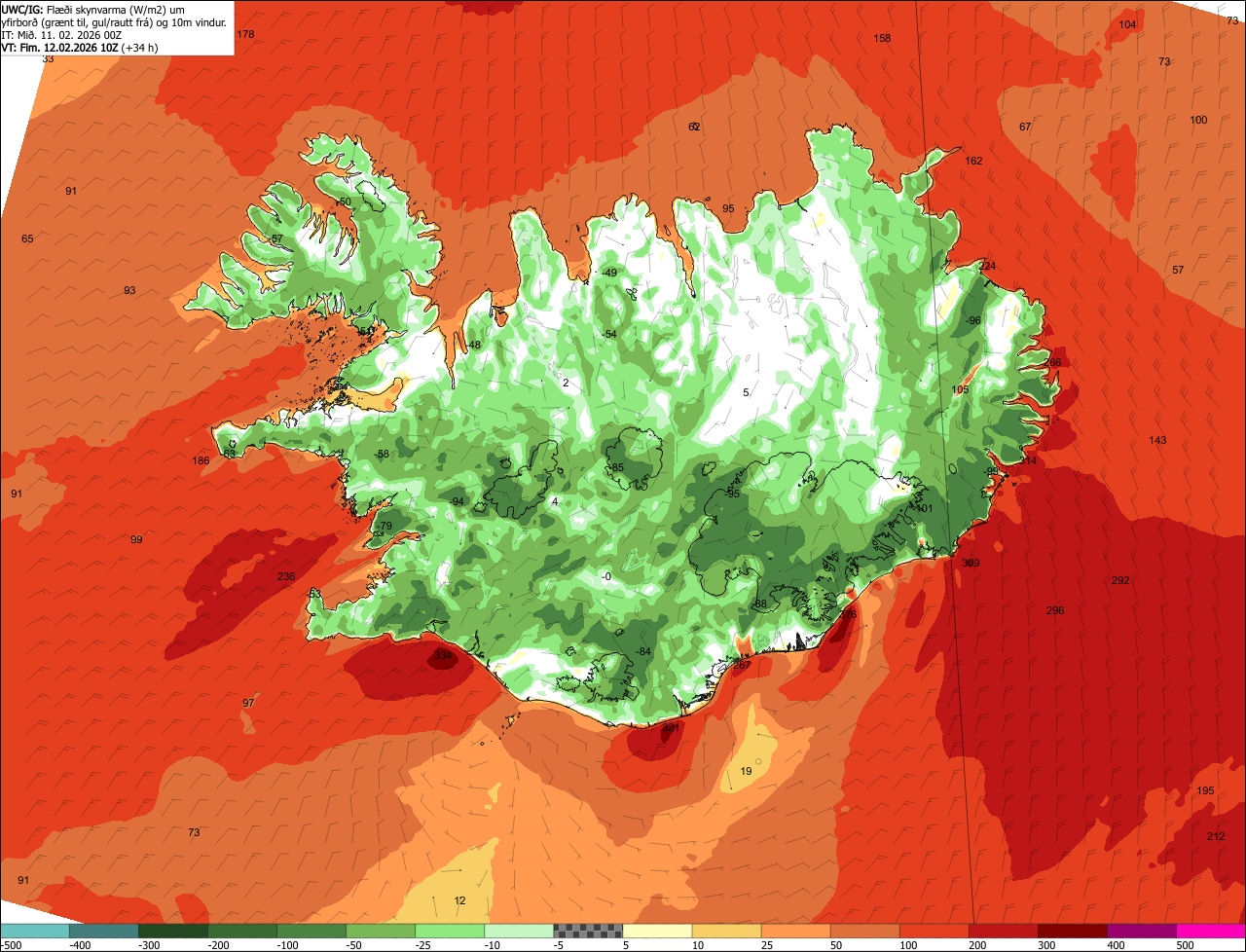Click the map value '33' below the title box

pos(48,59)
